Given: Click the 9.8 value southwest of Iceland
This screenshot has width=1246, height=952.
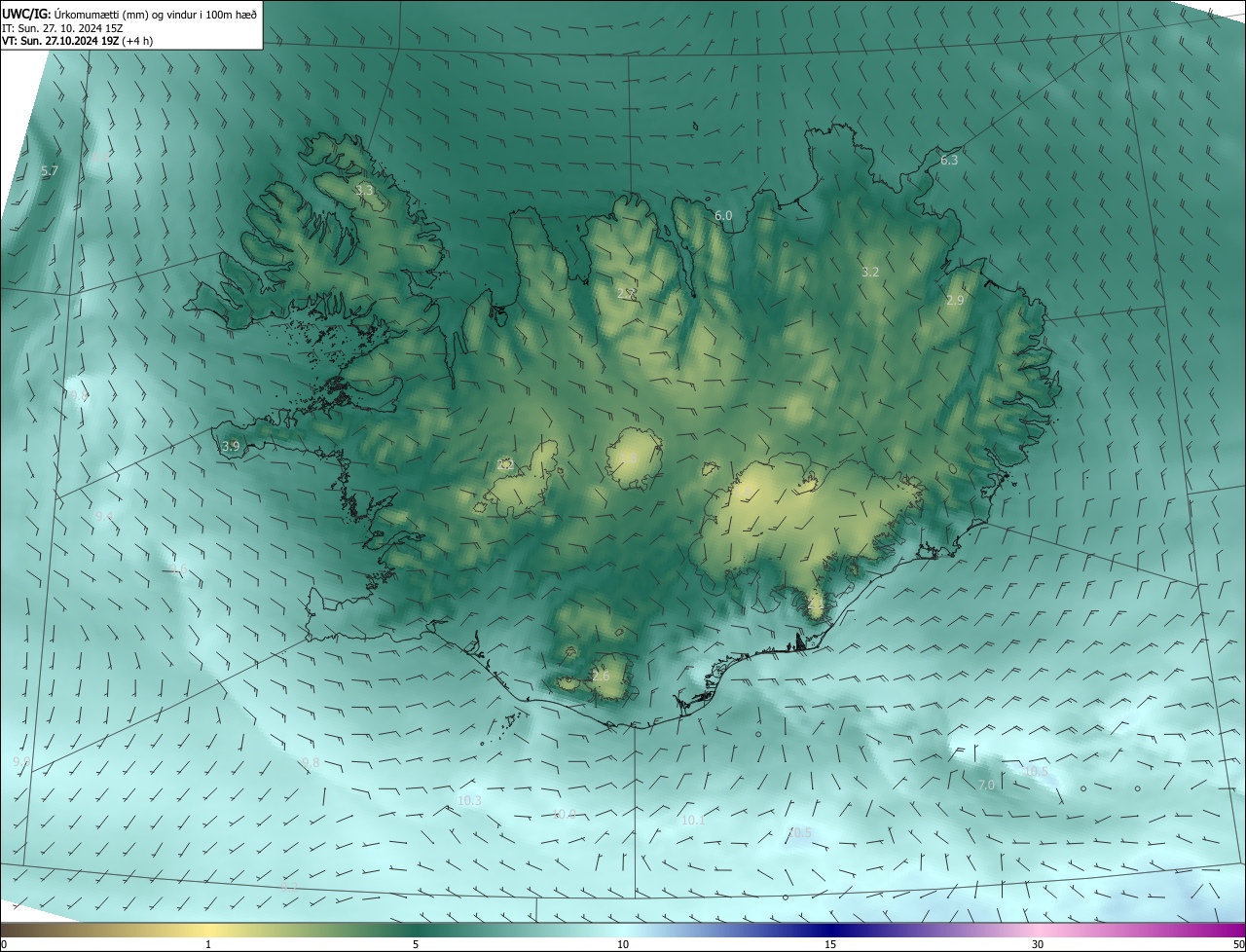Looking at the screenshot, I should [x=311, y=762].
